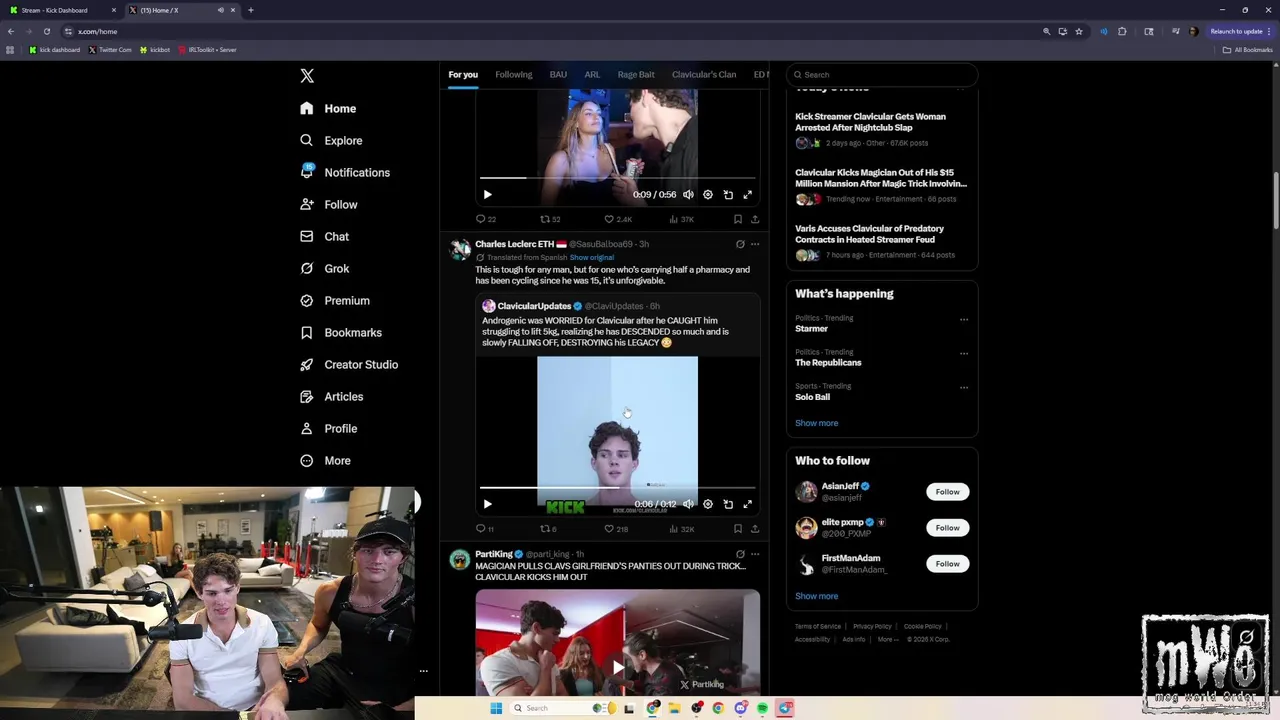
Task: Open the Grok icon on PartiKing post
Action: tap(740, 554)
